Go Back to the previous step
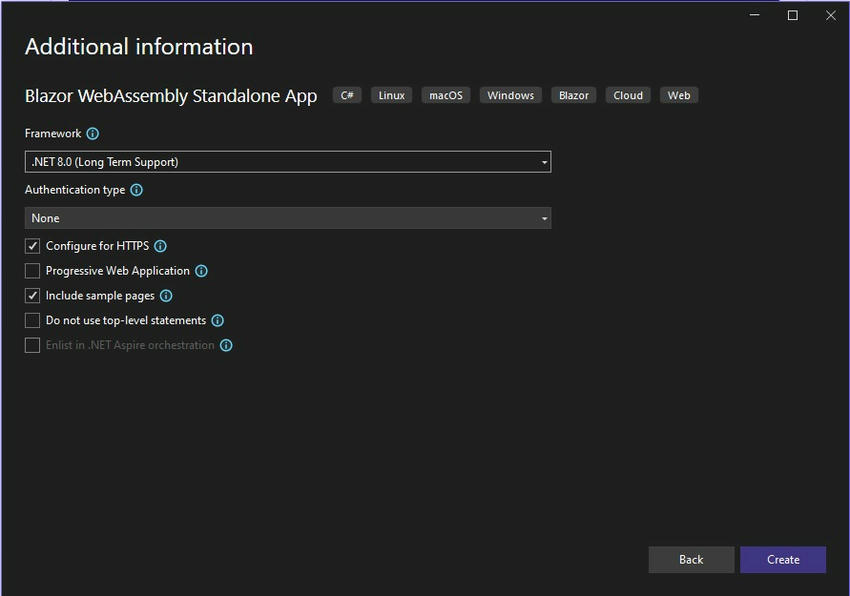 691,560
